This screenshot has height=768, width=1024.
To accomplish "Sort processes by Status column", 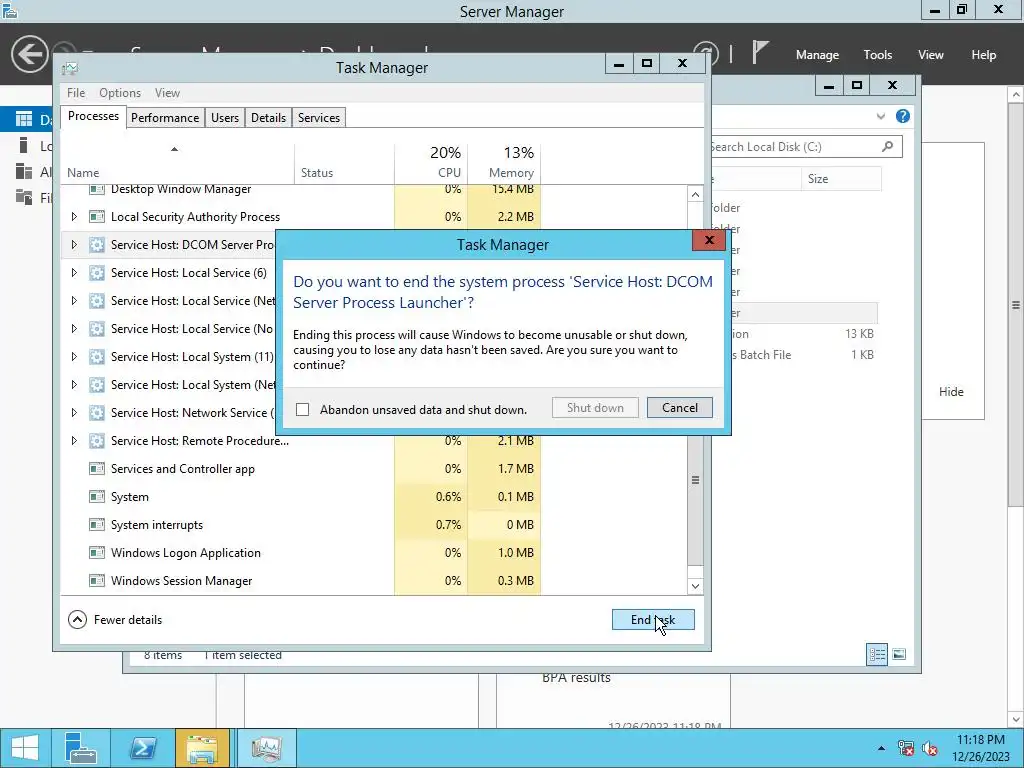I will (x=344, y=163).
